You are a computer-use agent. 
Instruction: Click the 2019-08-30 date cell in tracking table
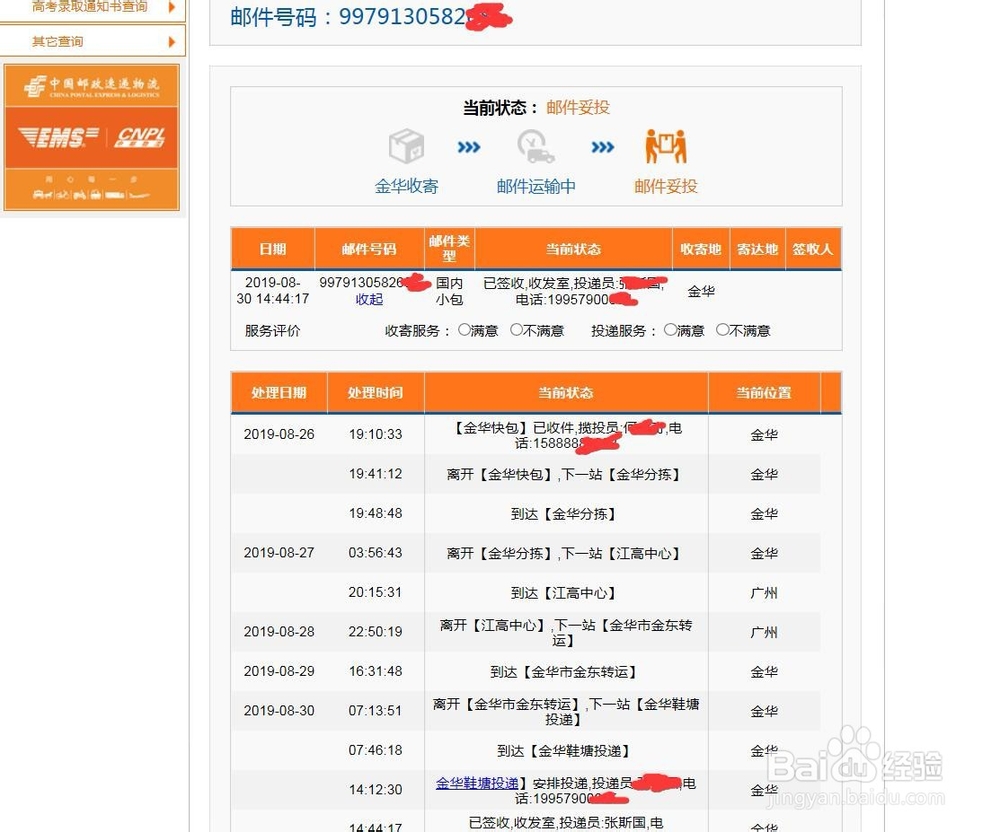(279, 711)
